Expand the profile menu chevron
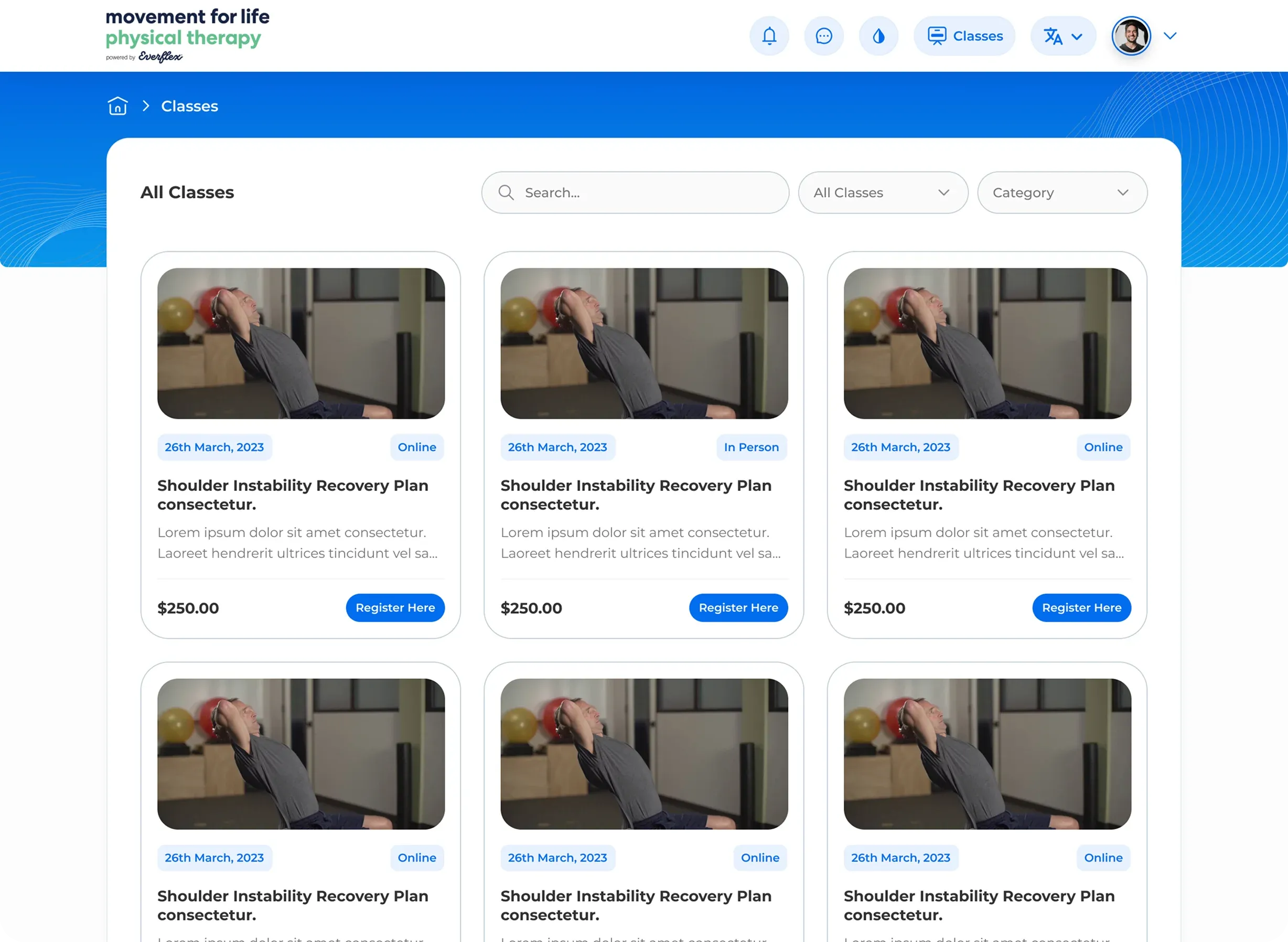The width and height of the screenshot is (1288, 942). click(1170, 36)
